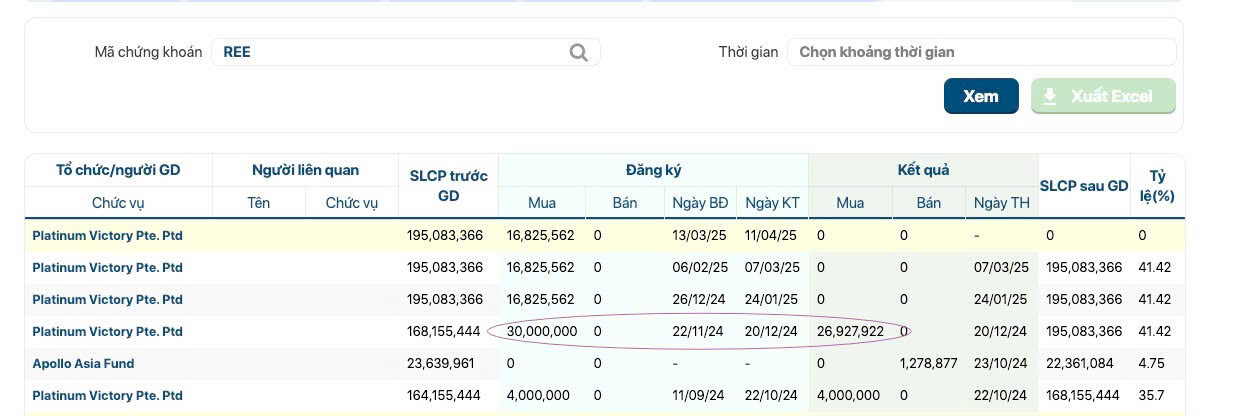The height and width of the screenshot is (416, 1256).
Task: Click the SLCP sau GD column header
Action: 1084,186
